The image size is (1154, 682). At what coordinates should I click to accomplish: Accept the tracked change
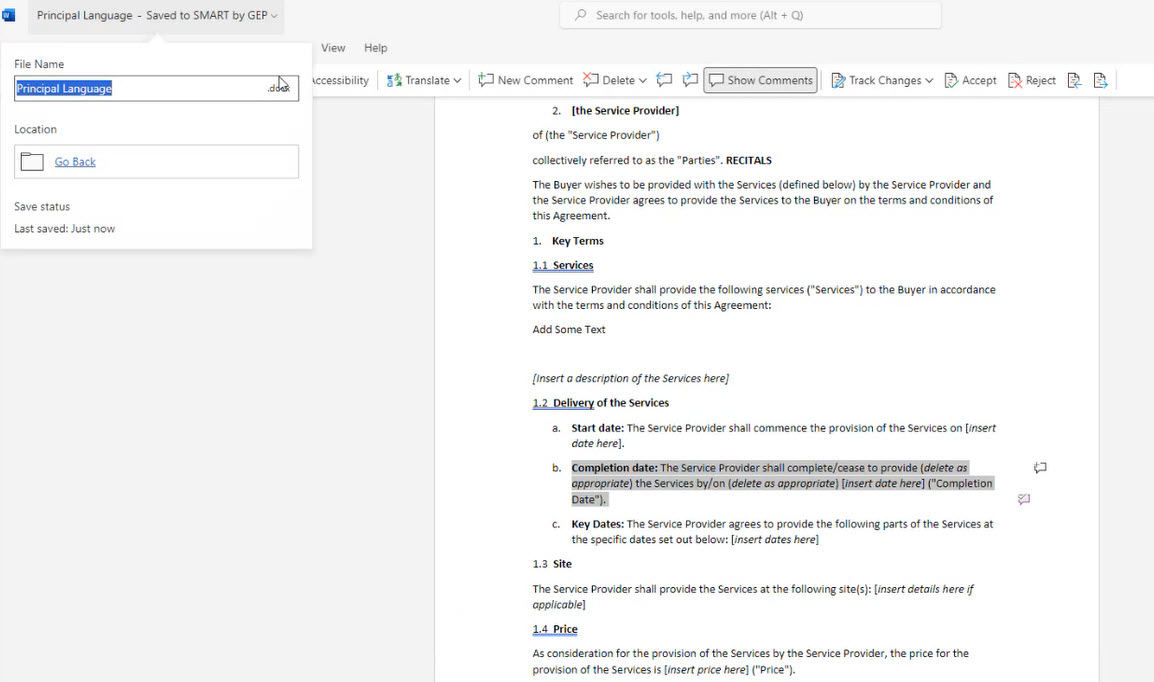pos(970,80)
